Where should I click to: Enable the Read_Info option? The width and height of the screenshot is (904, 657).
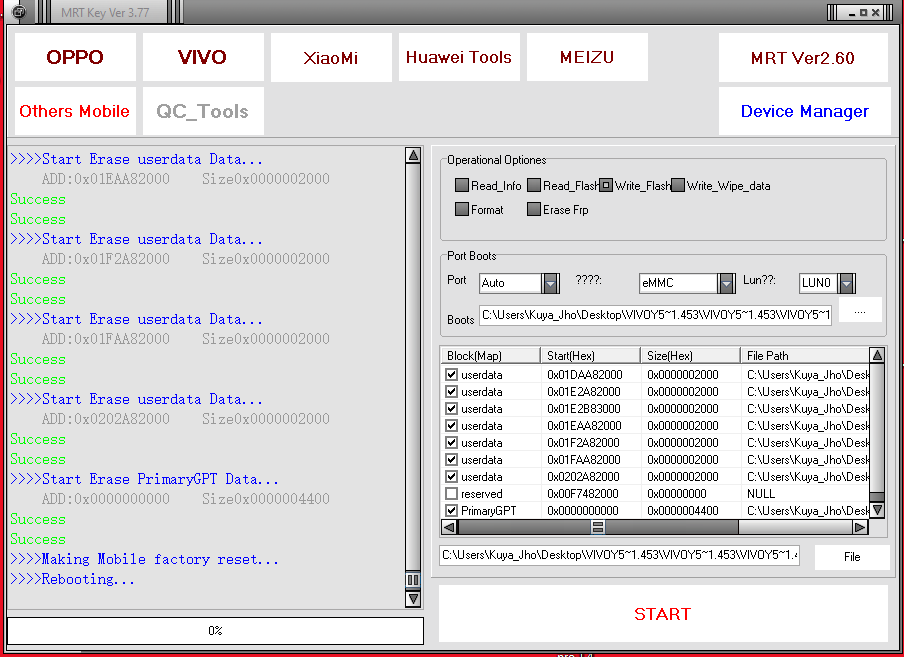462,185
